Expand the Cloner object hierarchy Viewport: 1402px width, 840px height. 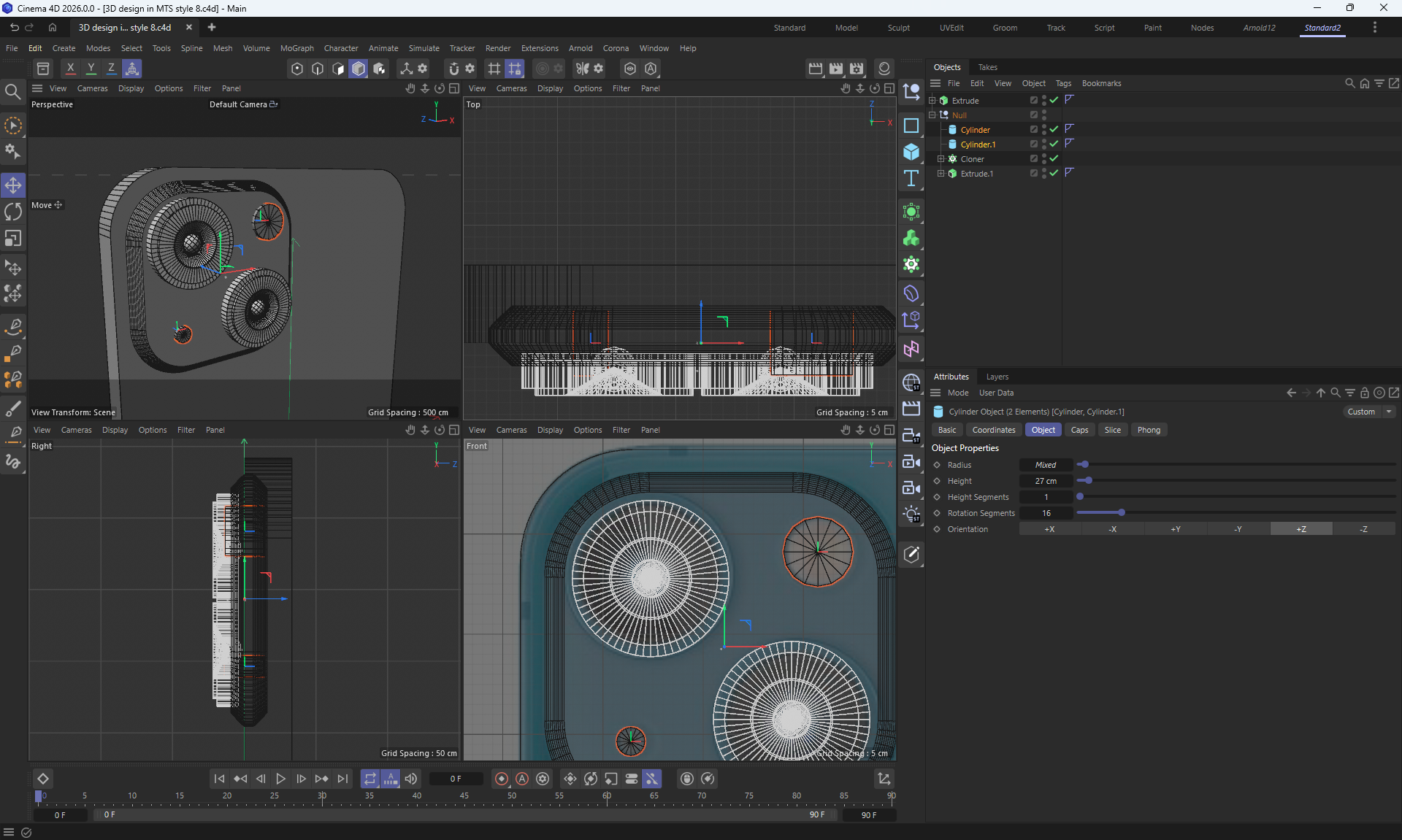tap(941, 158)
